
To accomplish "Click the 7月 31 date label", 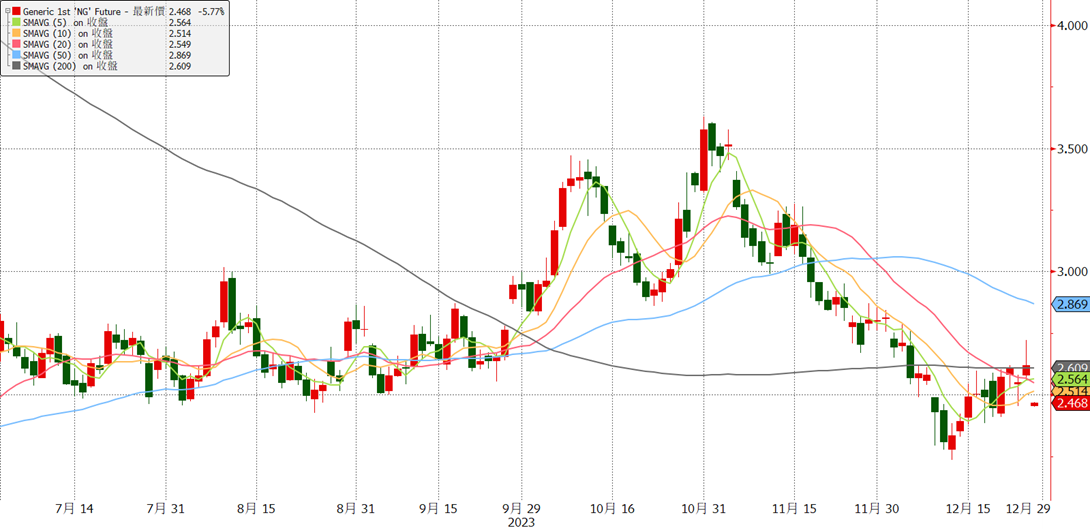I will coord(166,509).
